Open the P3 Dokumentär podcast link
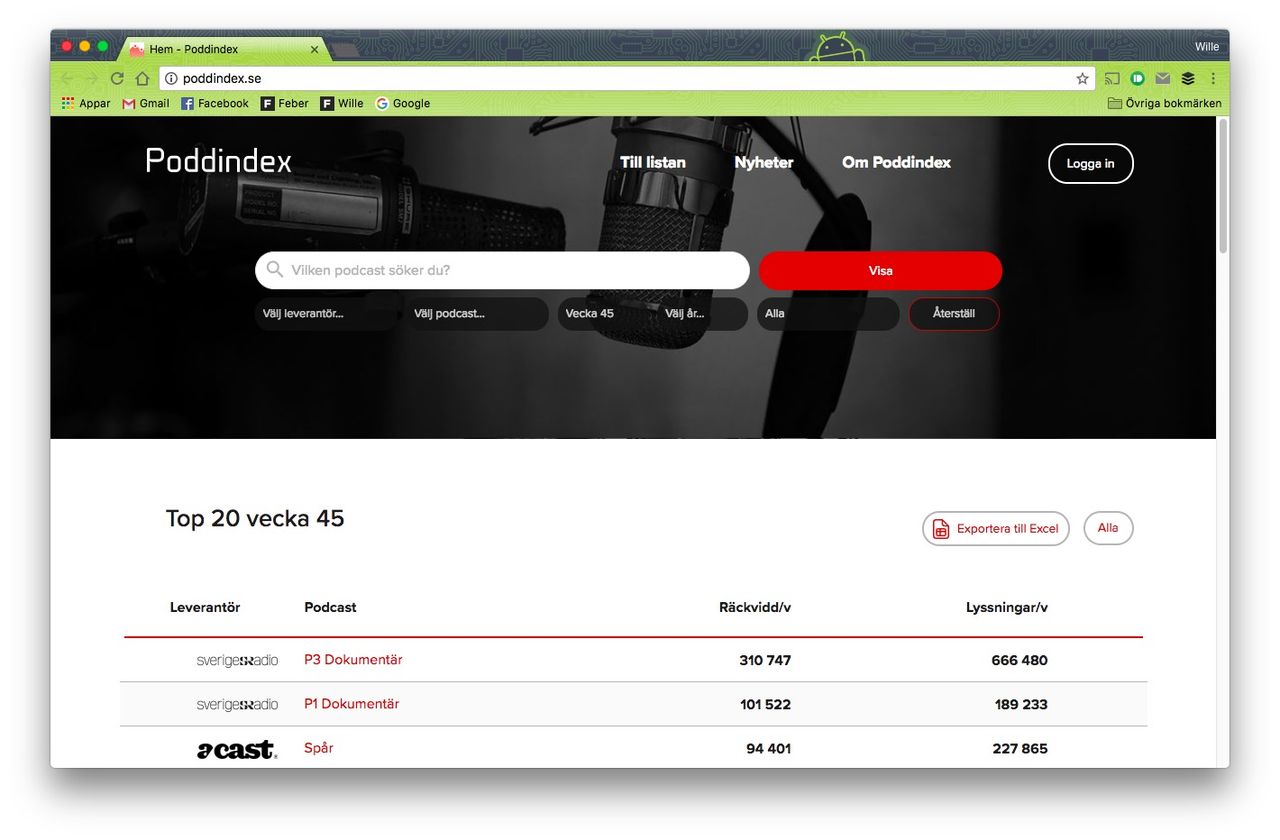 click(353, 660)
